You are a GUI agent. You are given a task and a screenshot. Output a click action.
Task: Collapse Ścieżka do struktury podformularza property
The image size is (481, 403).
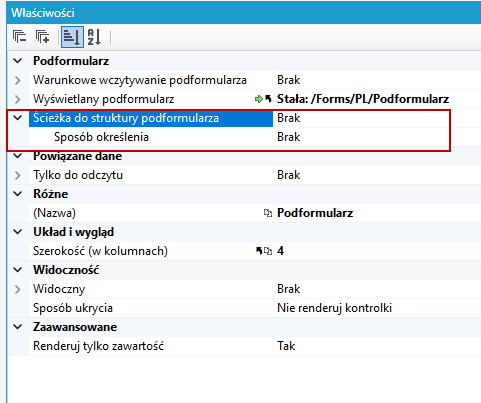coord(18,118)
